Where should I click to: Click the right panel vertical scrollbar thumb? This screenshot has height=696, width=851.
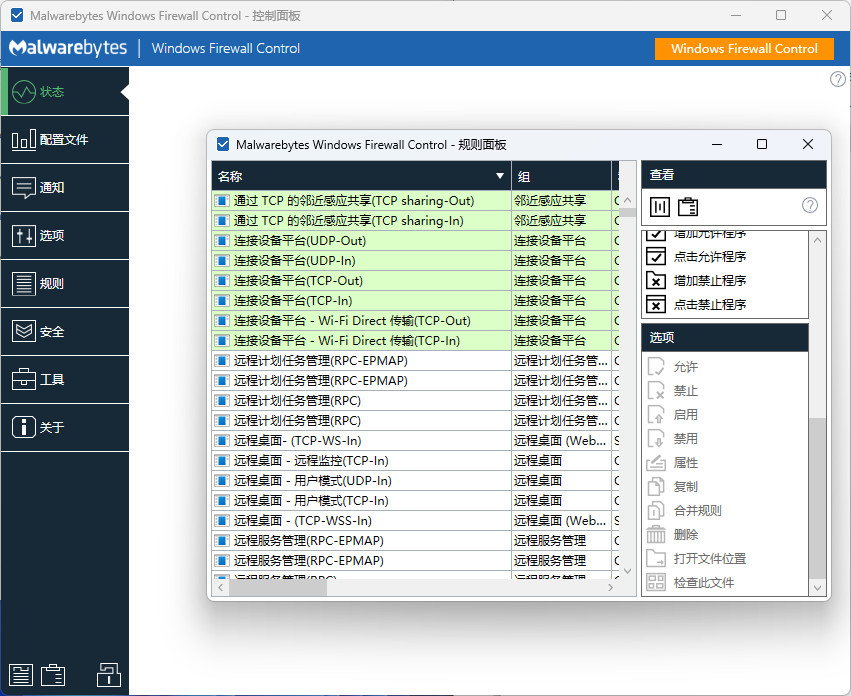pyautogui.click(x=817, y=498)
